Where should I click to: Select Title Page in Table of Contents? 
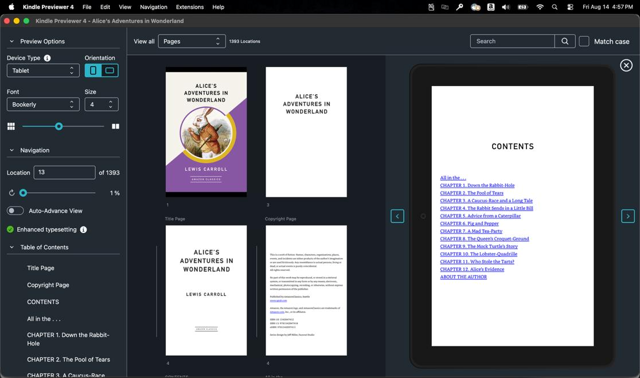pos(40,268)
